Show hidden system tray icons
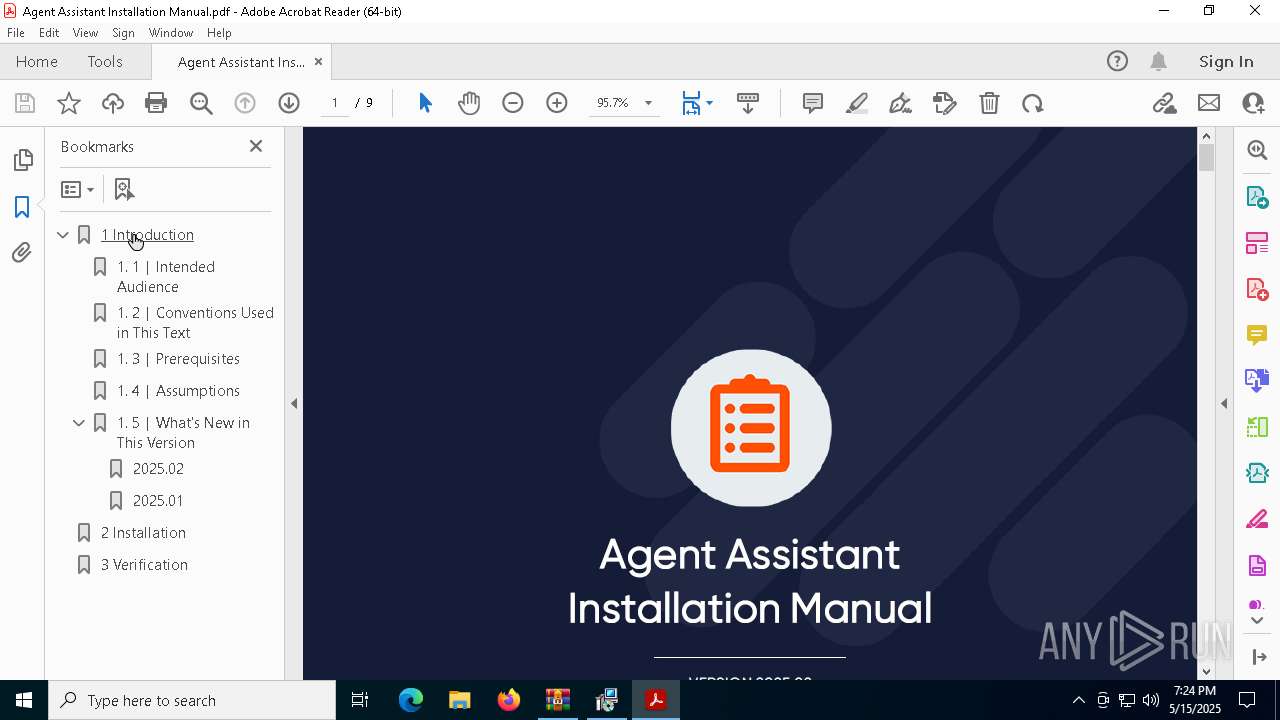Screen dimensions: 1280x720 coord(1078,700)
